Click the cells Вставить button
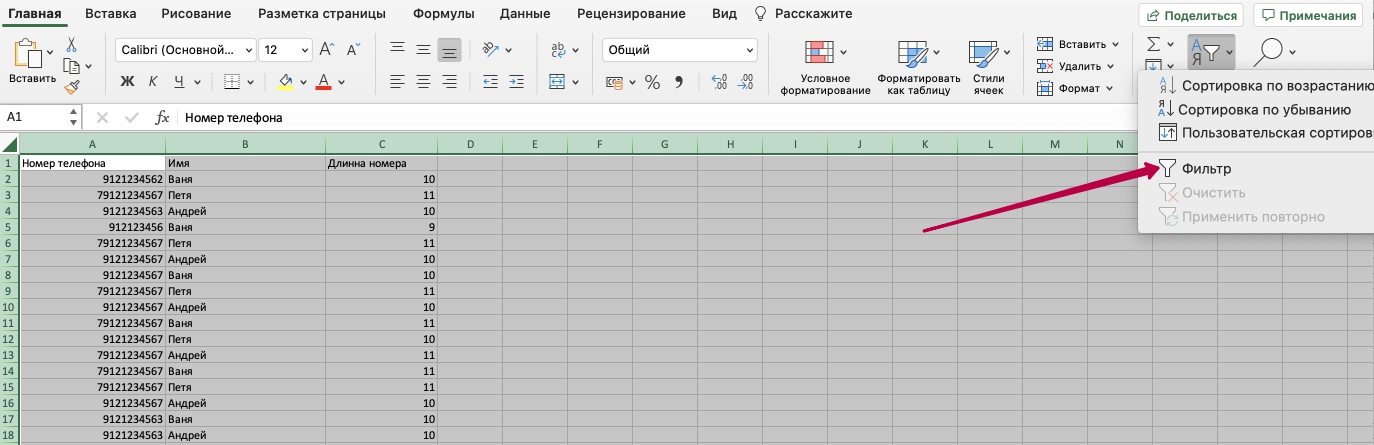Screen dimensions: 1374x445 tap(1078, 44)
